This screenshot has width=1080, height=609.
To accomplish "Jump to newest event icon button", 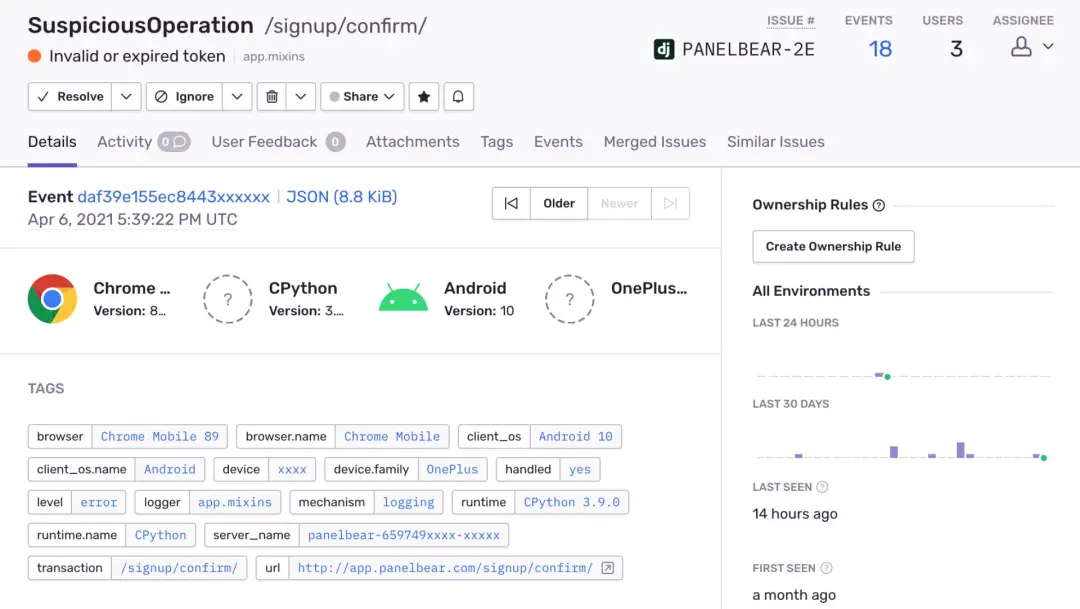I will (670, 203).
